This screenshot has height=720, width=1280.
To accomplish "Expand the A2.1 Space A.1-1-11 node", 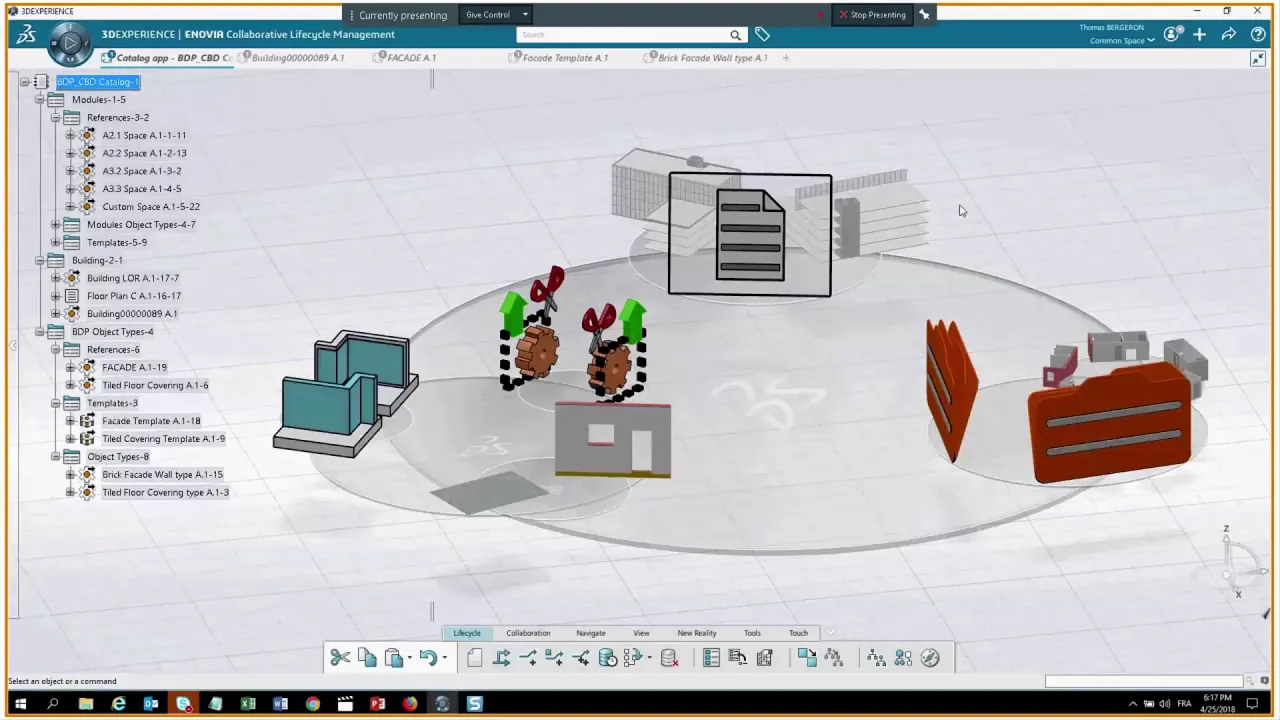I will (70, 136).
